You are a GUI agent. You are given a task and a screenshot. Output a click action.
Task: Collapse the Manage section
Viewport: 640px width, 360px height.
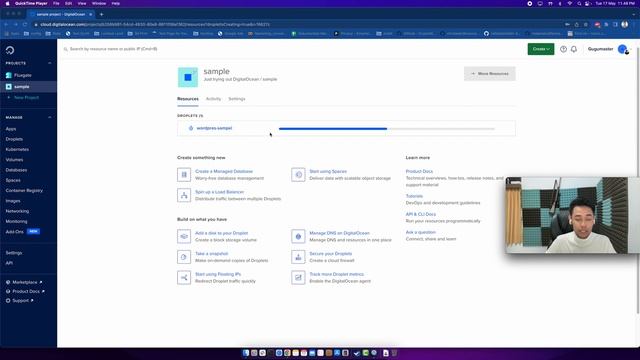[x=50, y=118]
